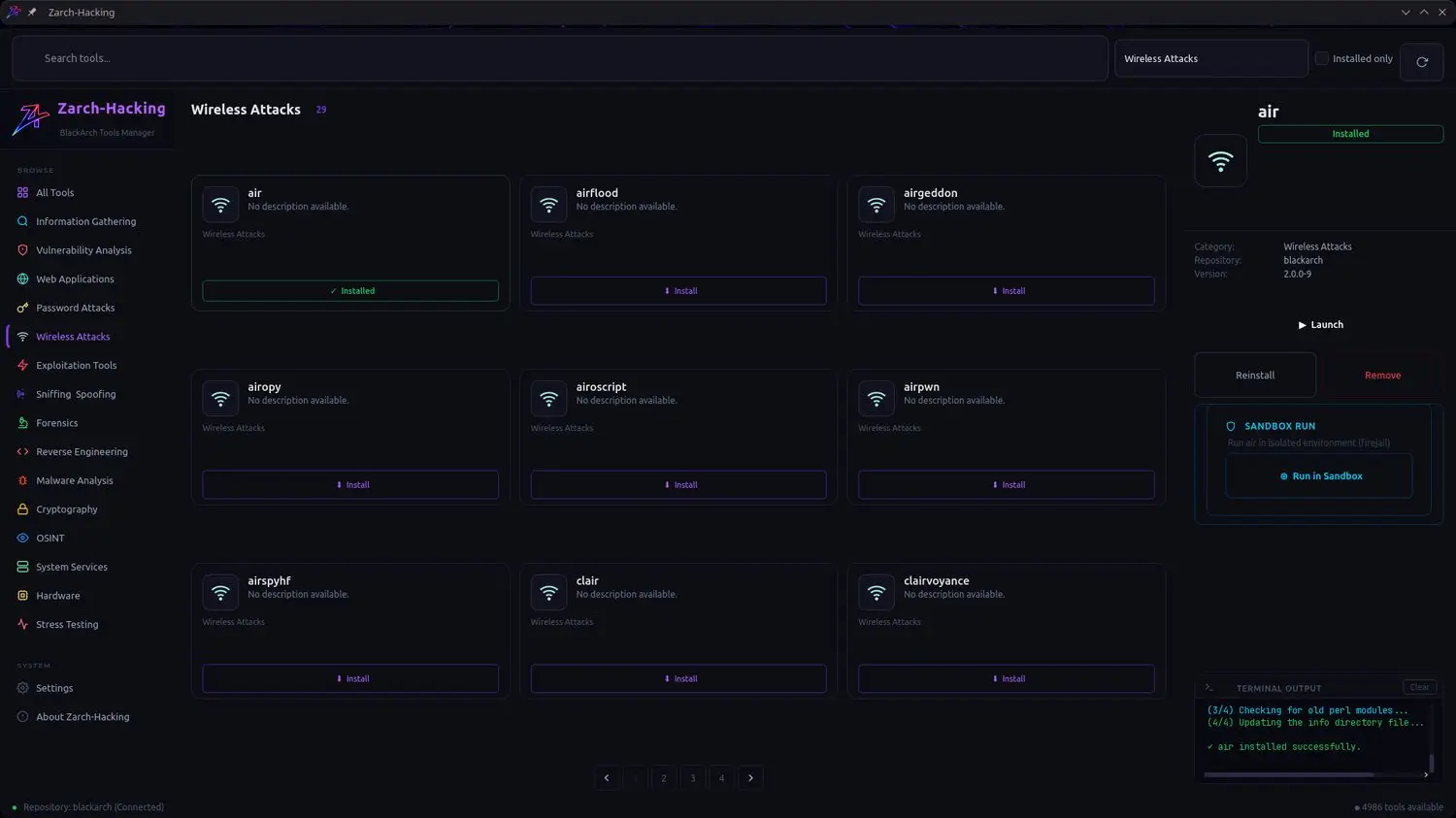Focus the Search tools field

(560, 58)
